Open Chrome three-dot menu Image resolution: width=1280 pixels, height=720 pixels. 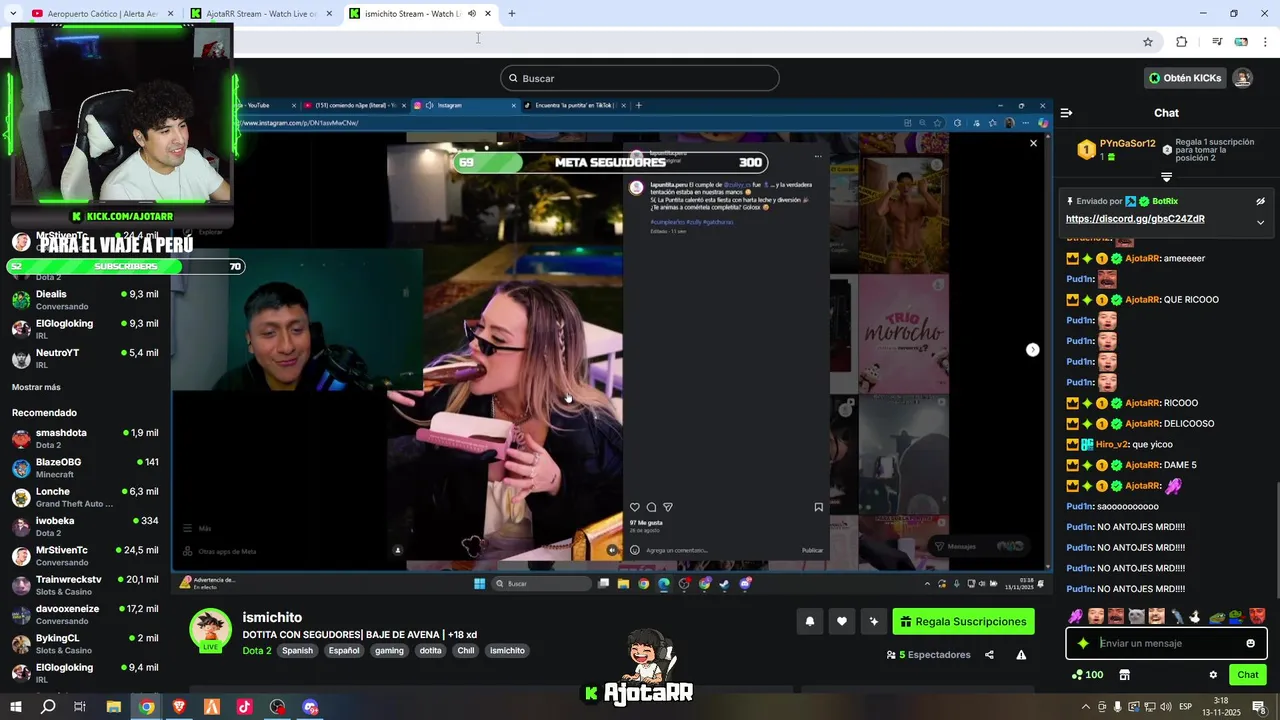click(x=1265, y=42)
